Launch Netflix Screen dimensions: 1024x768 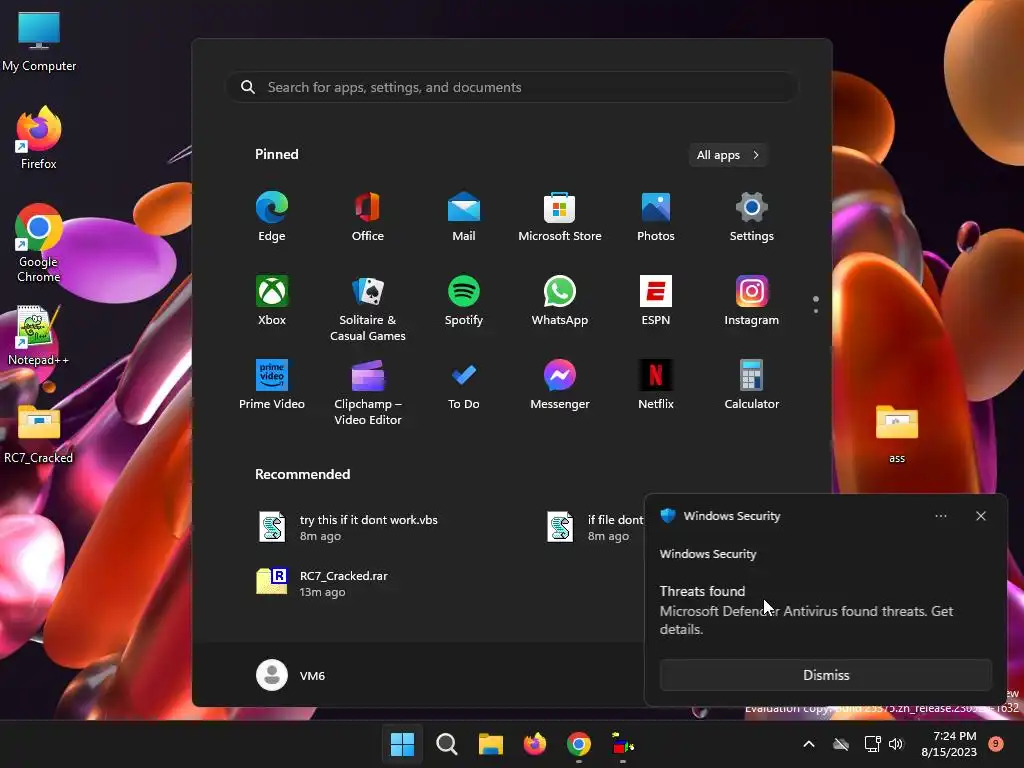click(656, 385)
